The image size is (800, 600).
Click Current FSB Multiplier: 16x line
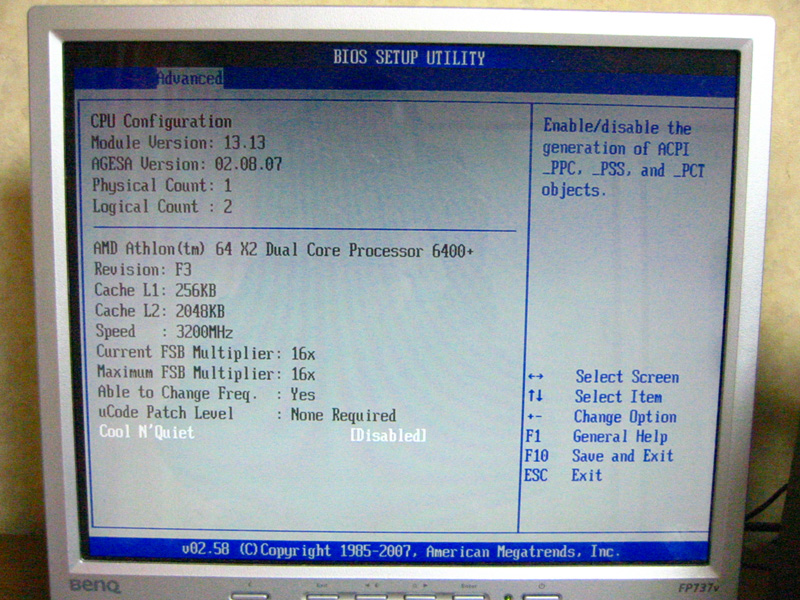pyautogui.click(x=206, y=353)
